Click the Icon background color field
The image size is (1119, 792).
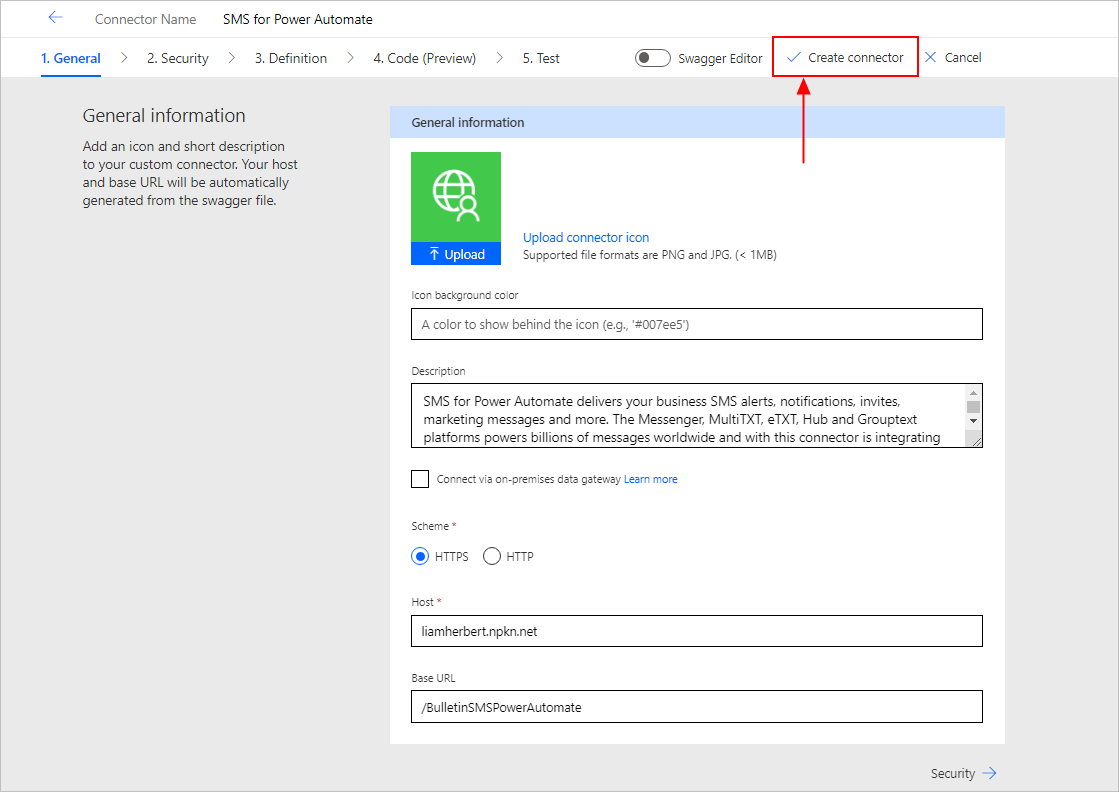click(x=697, y=324)
